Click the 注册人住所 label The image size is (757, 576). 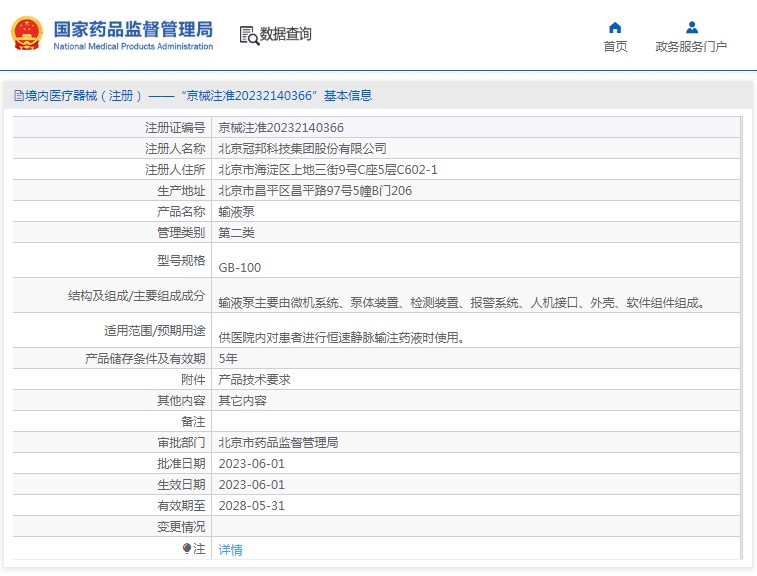click(175, 169)
